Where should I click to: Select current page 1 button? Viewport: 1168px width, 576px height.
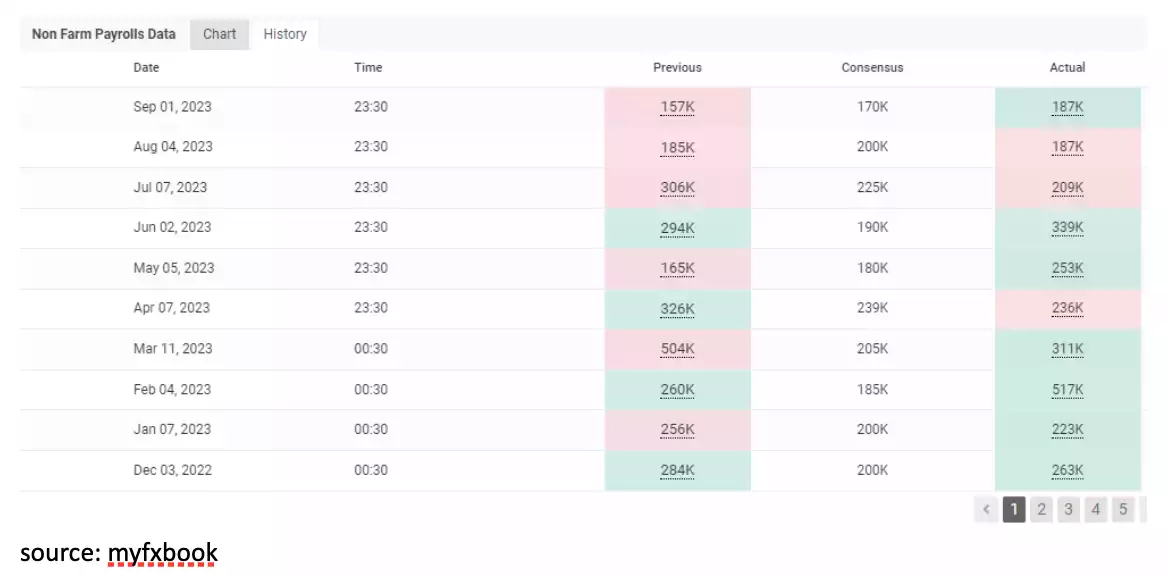(1013, 510)
